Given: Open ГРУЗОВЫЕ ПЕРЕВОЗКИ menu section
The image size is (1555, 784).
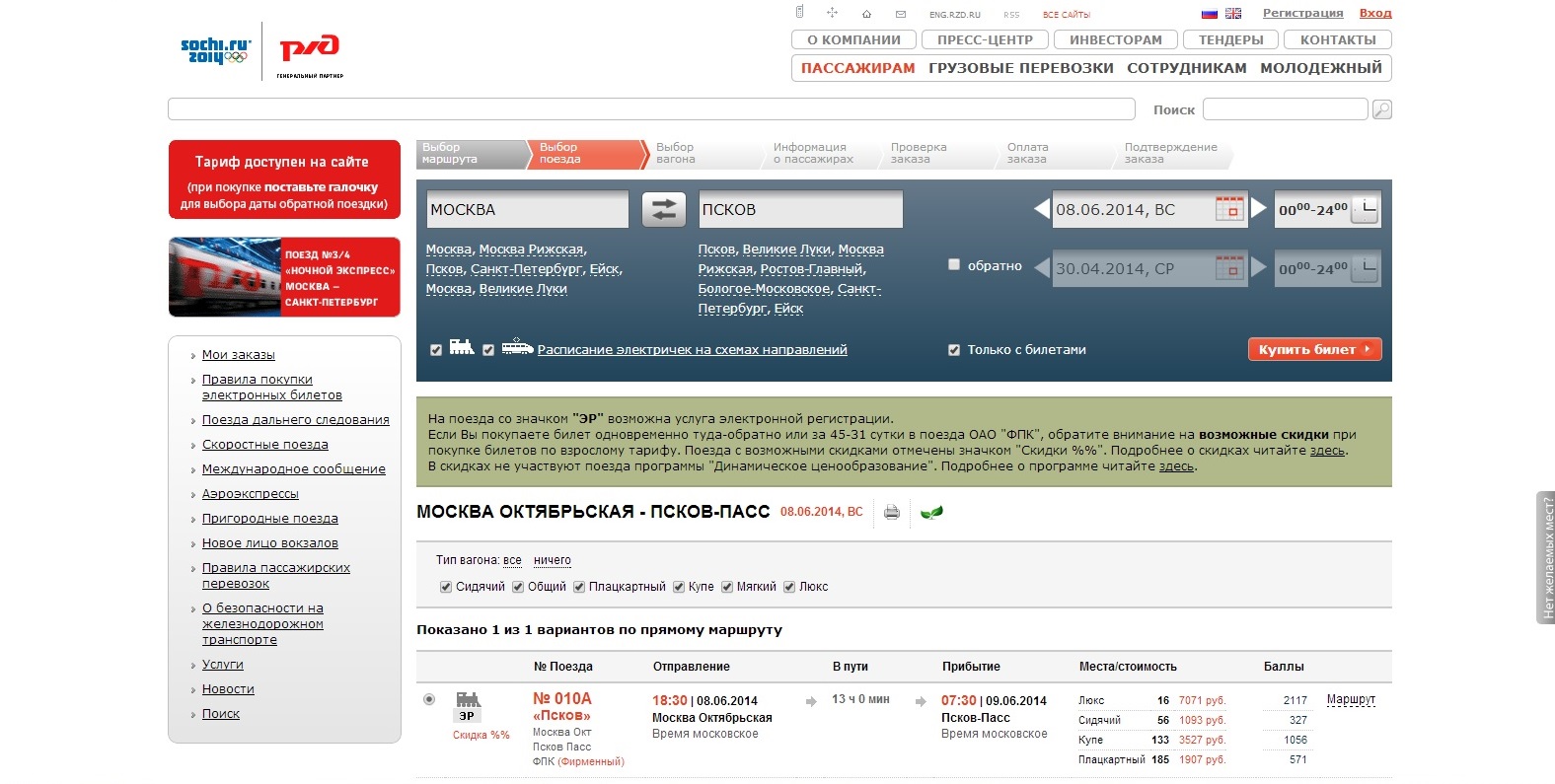Looking at the screenshot, I should 1020,68.
